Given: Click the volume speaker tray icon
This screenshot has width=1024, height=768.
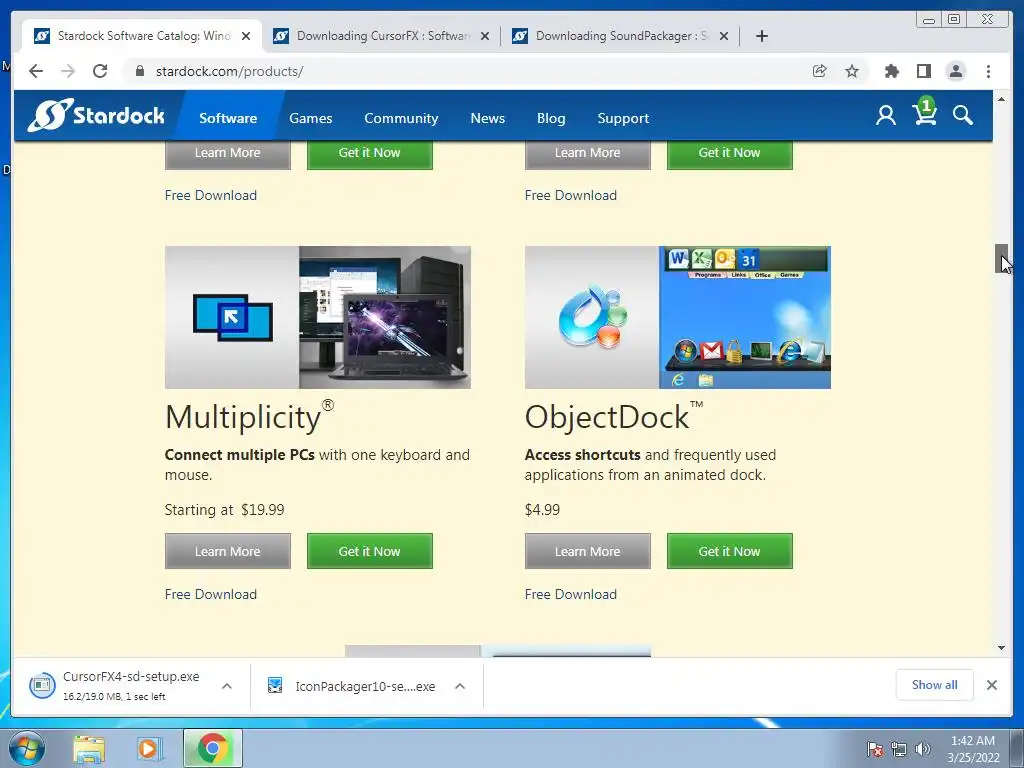Looking at the screenshot, I should tap(922, 749).
